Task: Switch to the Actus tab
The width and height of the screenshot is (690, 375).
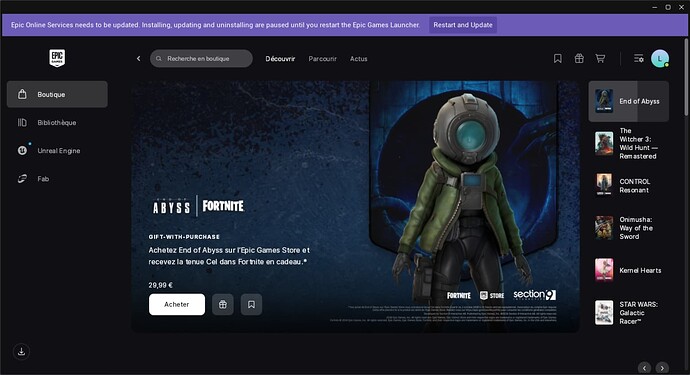Action: coord(359,59)
